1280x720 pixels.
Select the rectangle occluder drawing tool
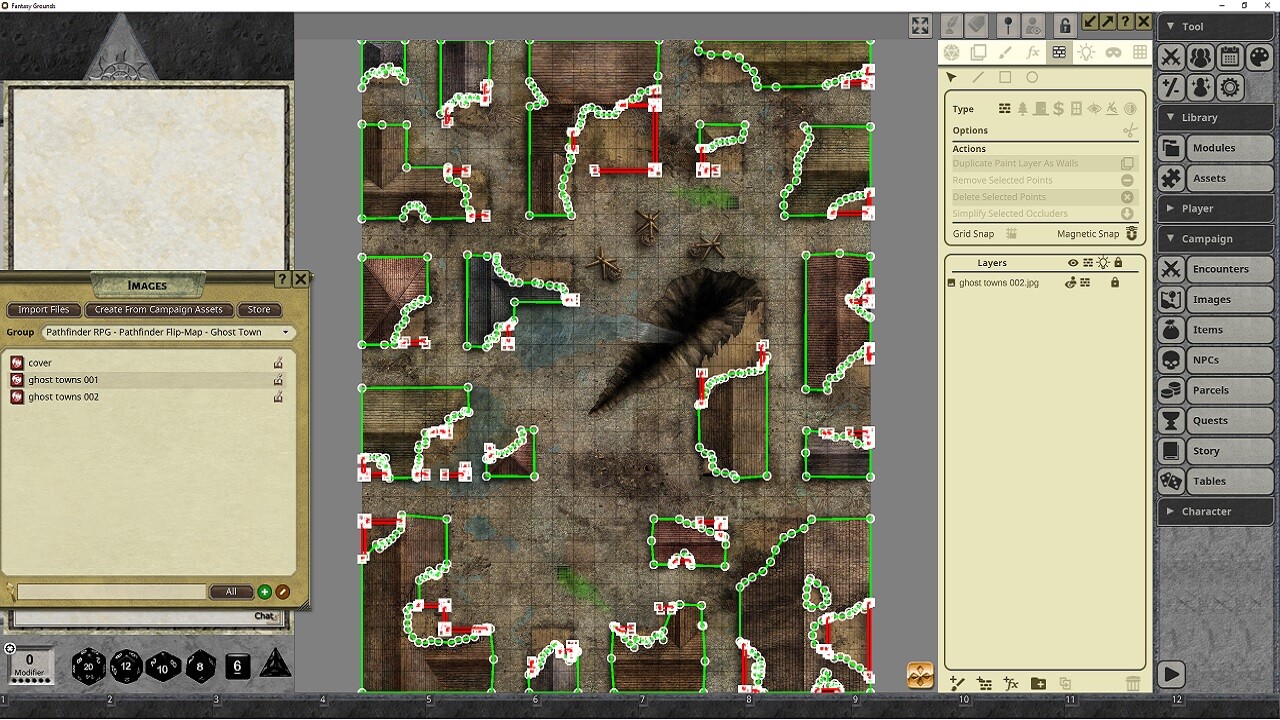tap(1005, 77)
